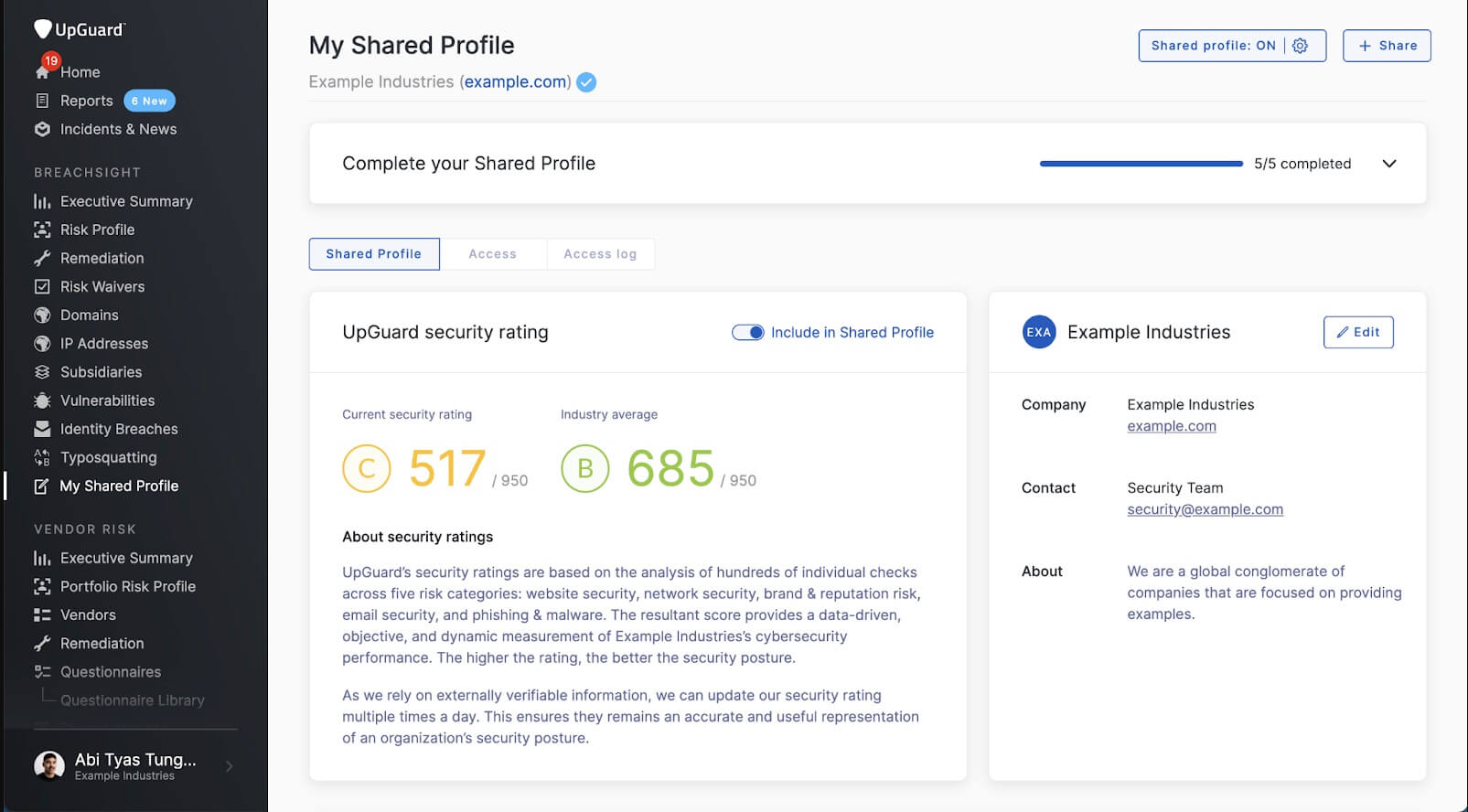
Task: Open Home via its house icon
Action: (41, 72)
